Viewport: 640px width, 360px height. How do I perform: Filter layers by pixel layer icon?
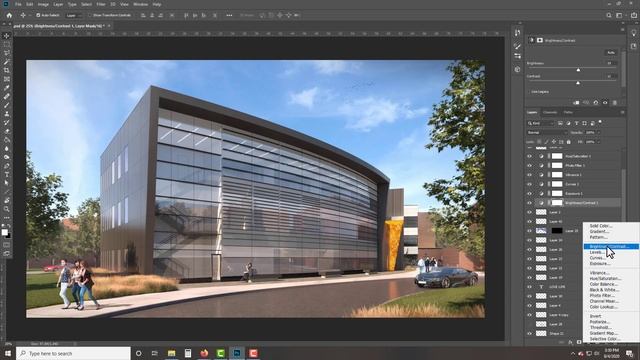560,123
